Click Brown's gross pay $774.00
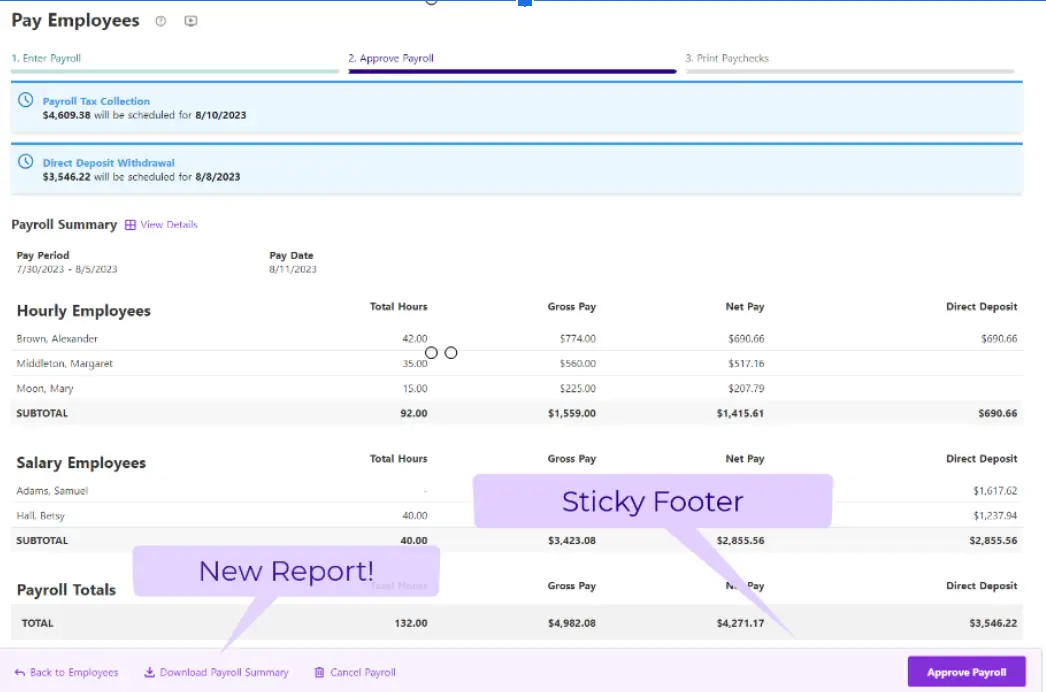The height and width of the screenshot is (692, 1046). click(578, 339)
